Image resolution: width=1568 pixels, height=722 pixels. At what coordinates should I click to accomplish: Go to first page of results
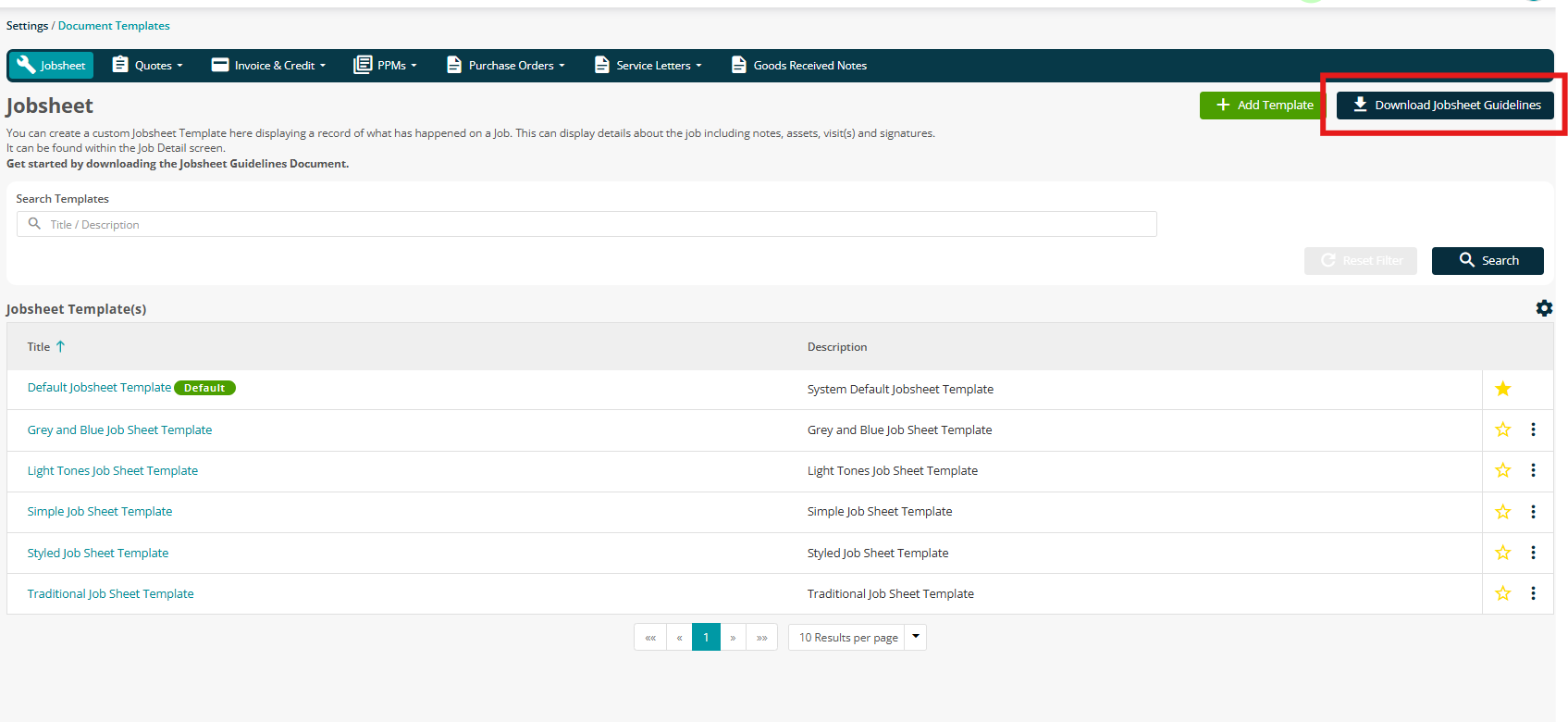click(x=650, y=638)
